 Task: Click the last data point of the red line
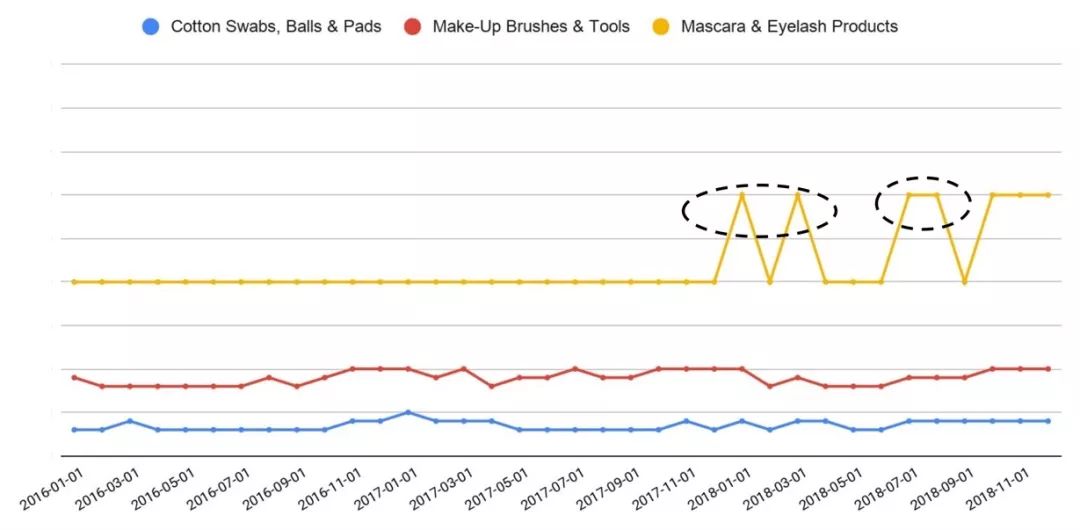(1048, 369)
